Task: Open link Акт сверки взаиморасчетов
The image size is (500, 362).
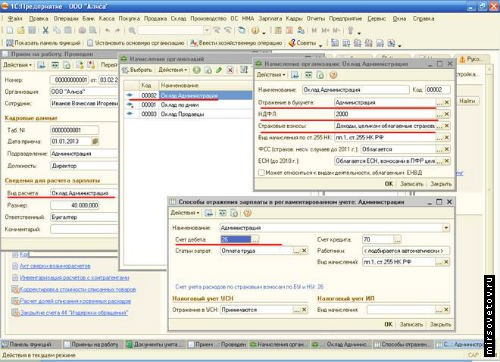Action: (x=55, y=266)
